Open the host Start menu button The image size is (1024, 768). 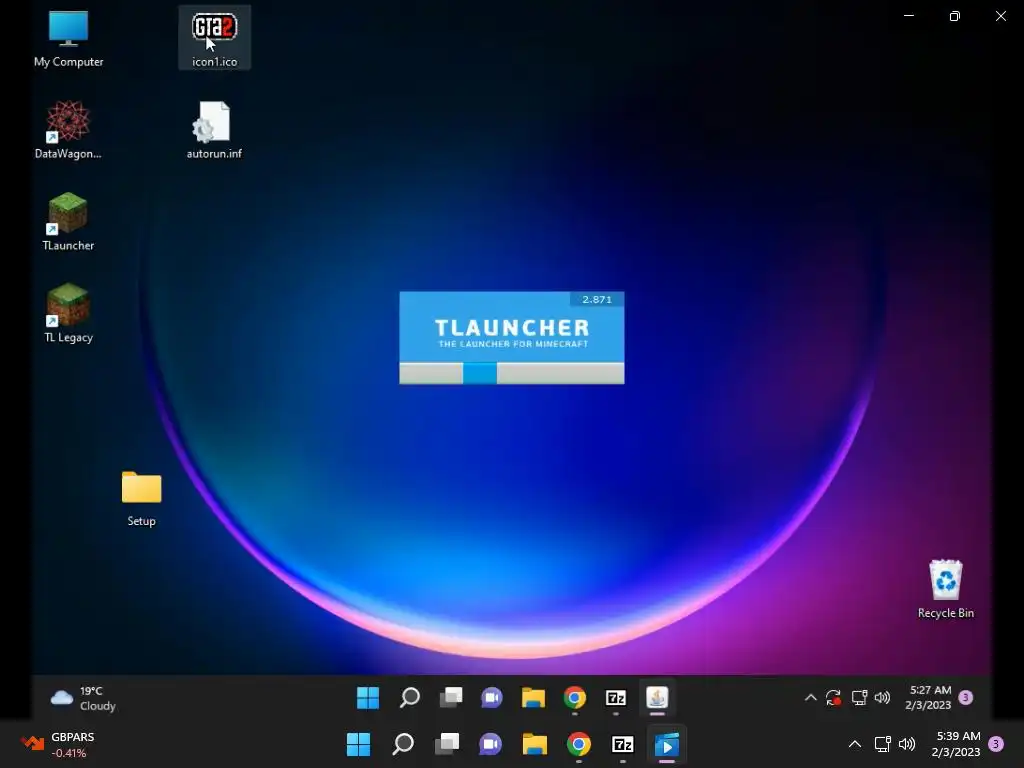click(x=359, y=744)
